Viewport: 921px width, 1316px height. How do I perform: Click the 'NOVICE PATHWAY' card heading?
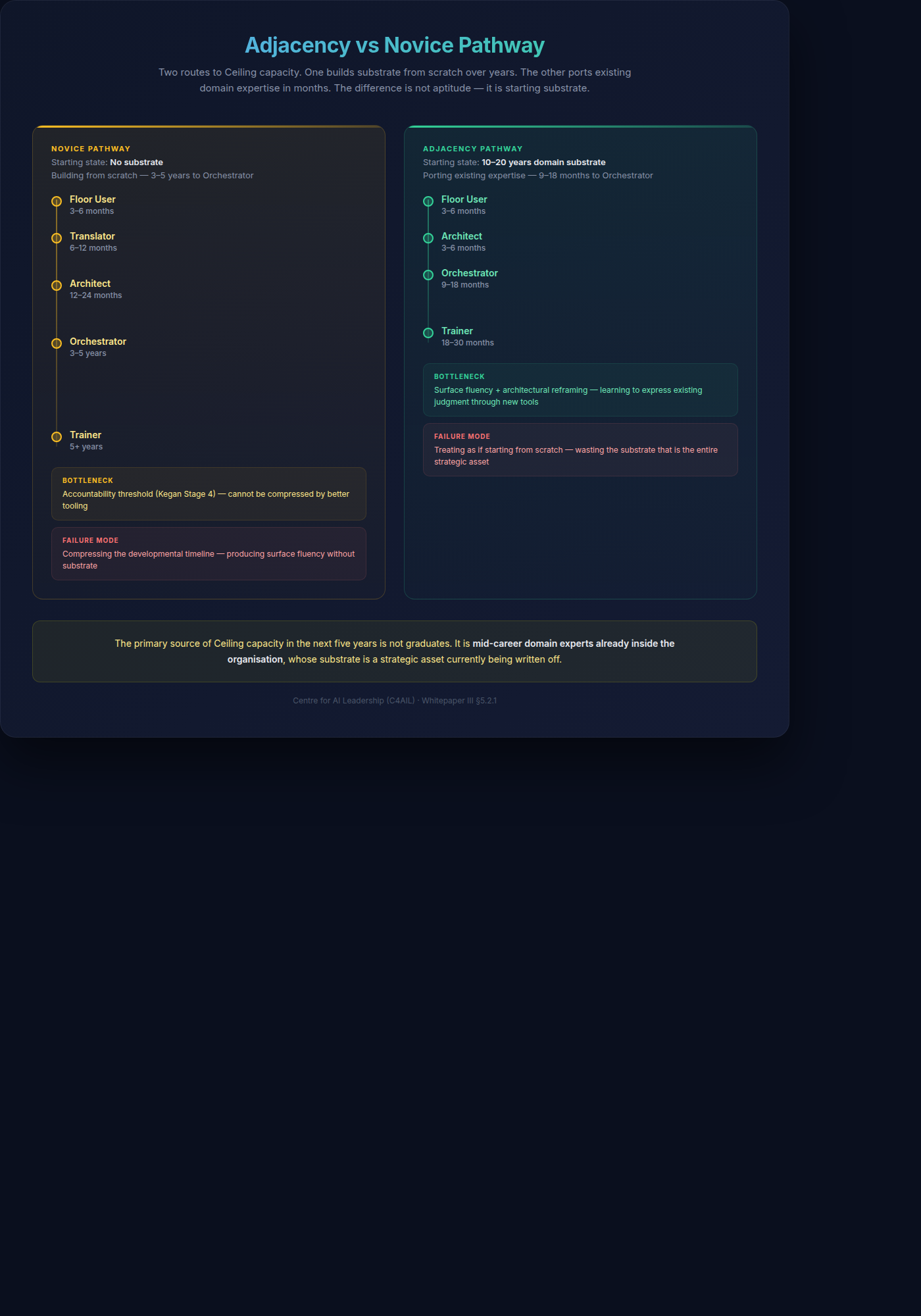(x=91, y=149)
